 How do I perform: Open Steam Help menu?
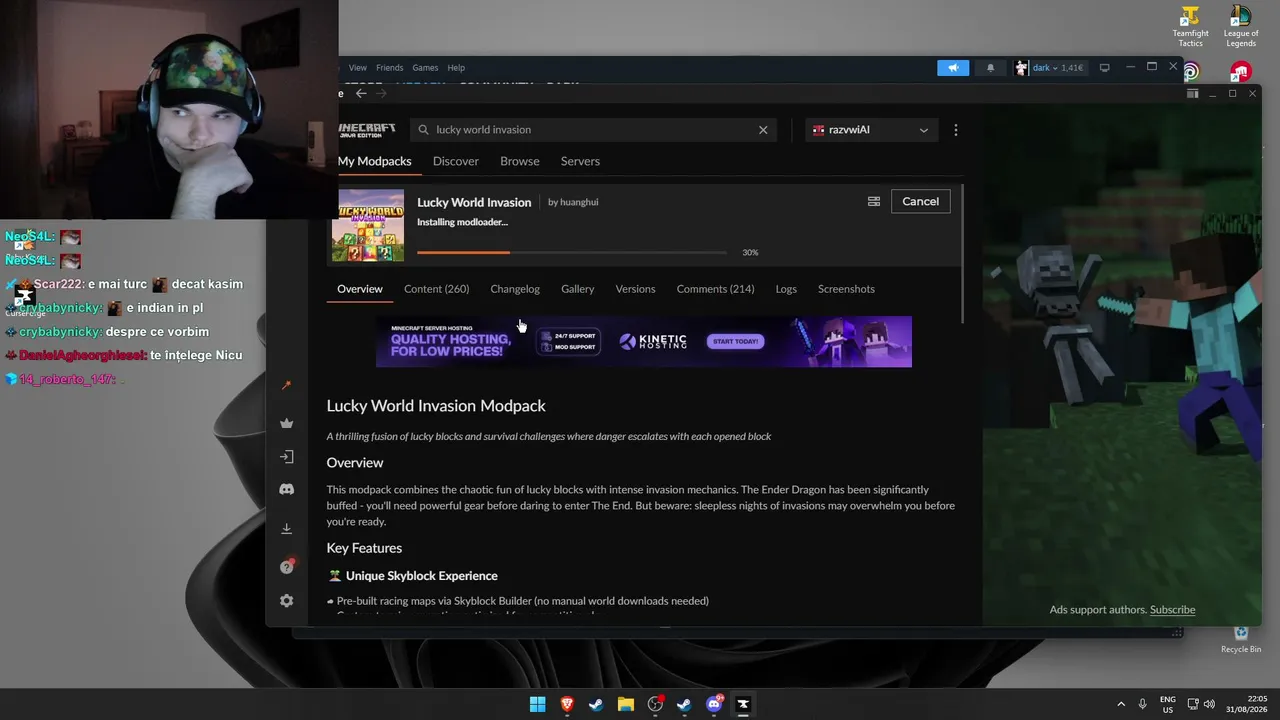456,68
